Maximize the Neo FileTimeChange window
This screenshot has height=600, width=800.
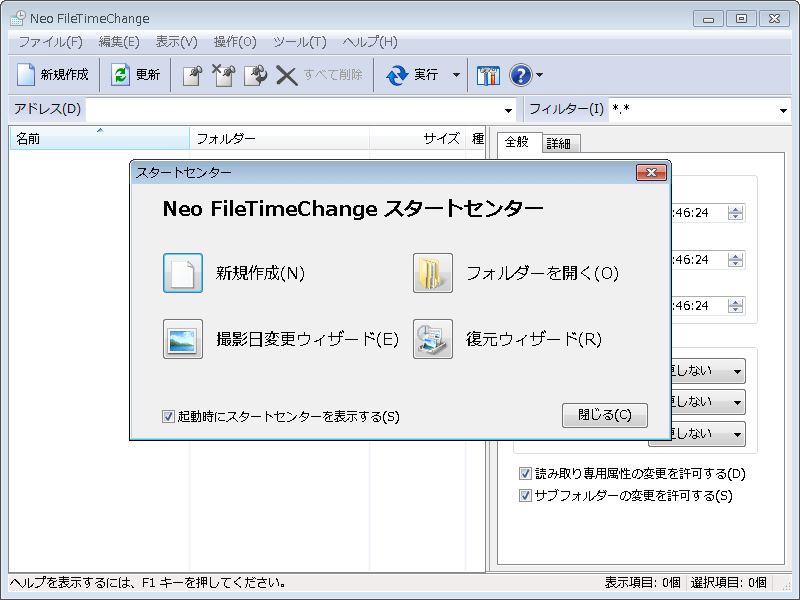click(741, 18)
